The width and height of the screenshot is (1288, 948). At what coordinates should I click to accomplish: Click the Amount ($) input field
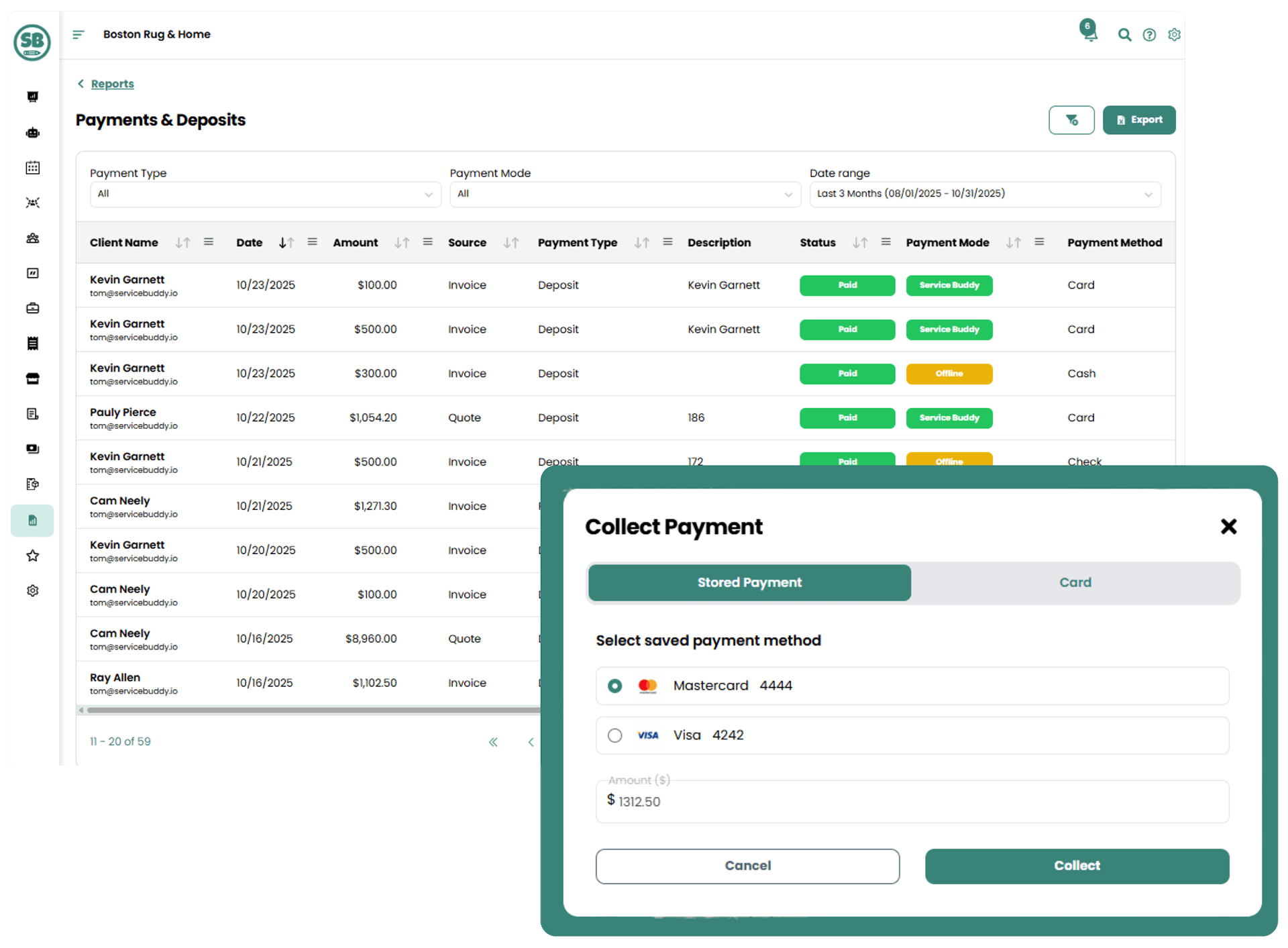point(912,802)
